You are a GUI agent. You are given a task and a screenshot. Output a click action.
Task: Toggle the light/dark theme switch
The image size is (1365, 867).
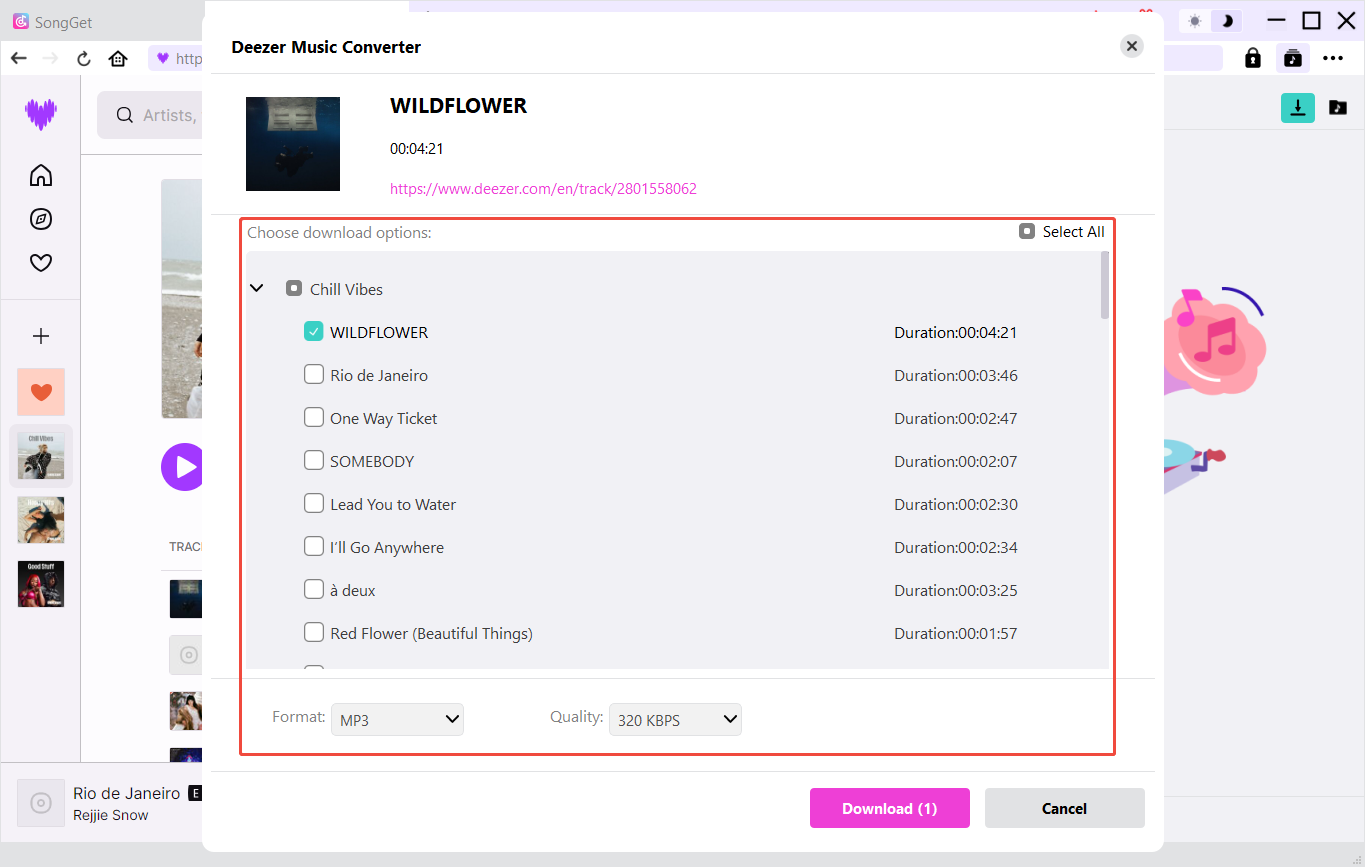pos(1211,21)
